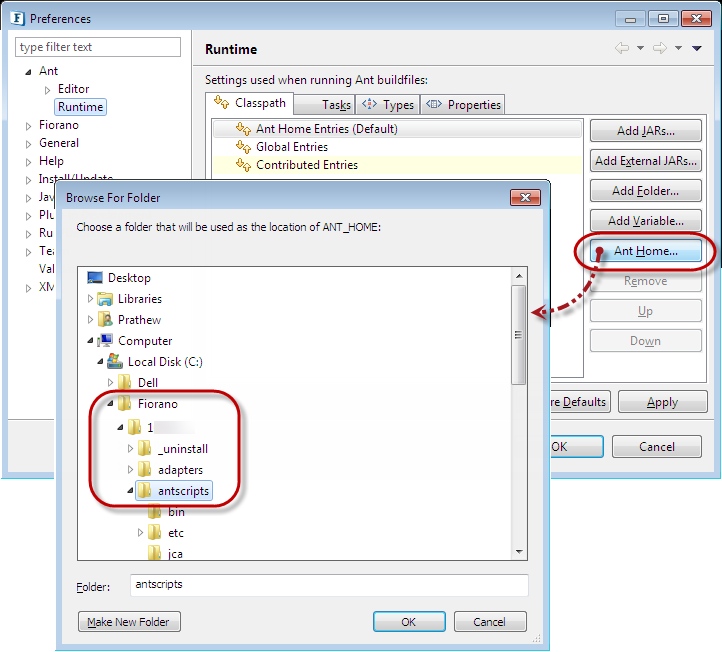Go back using the navigation arrow
Image resolution: width=722 pixels, height=652 pixels.
pyautogui.click(x=622, y=49)
